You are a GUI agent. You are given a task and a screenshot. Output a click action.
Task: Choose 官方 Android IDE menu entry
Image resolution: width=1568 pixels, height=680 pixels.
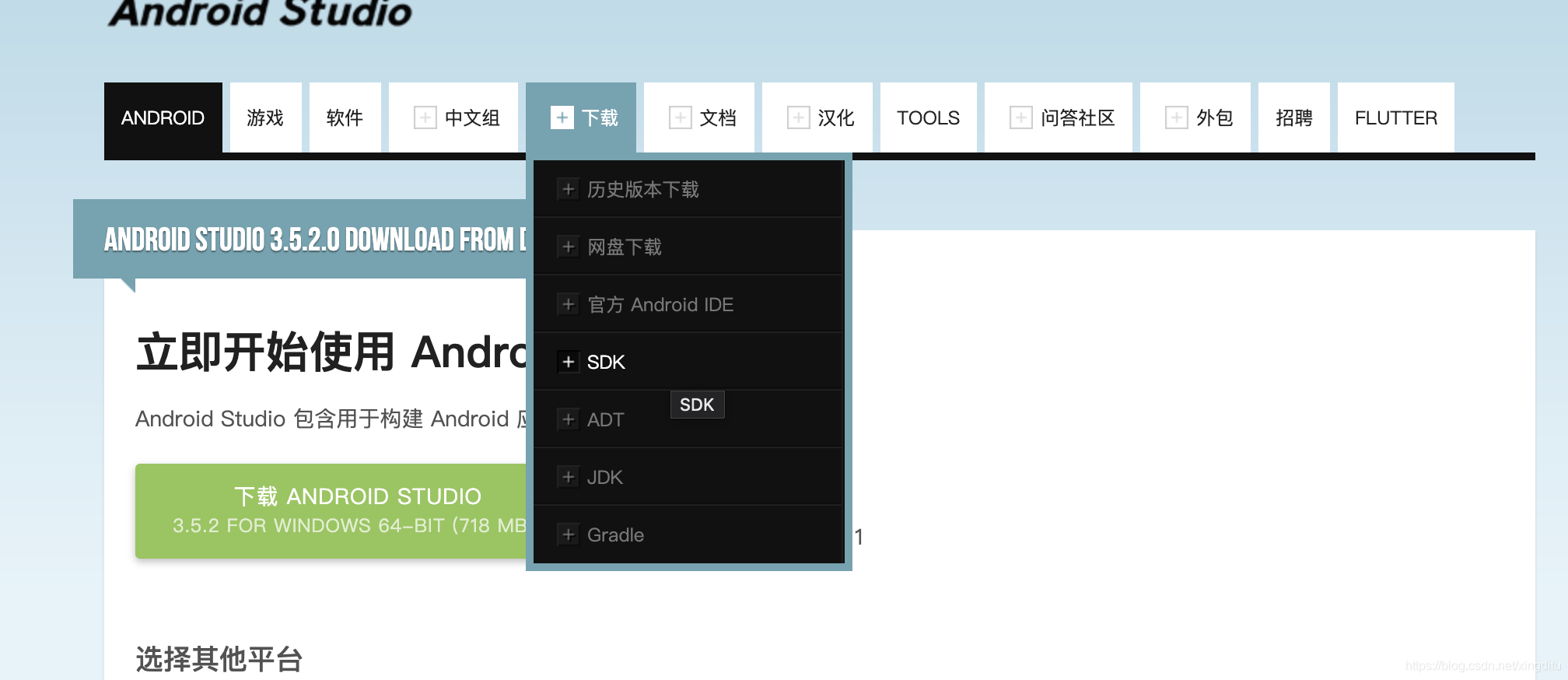point(688,304)
